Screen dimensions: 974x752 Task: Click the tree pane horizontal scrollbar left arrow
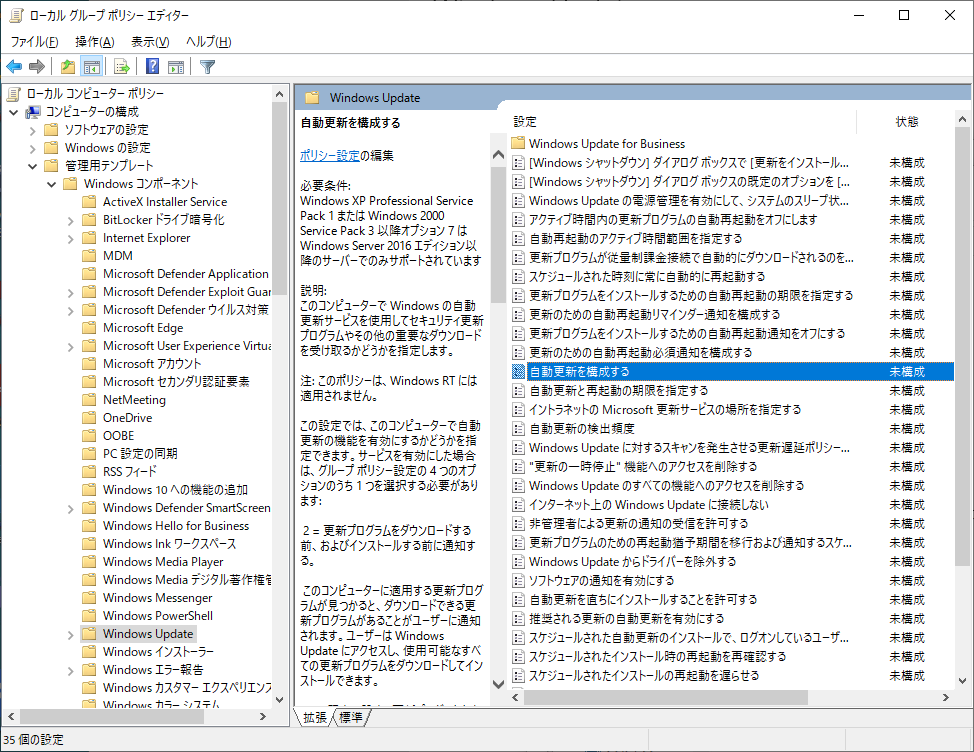click(11, 717)
